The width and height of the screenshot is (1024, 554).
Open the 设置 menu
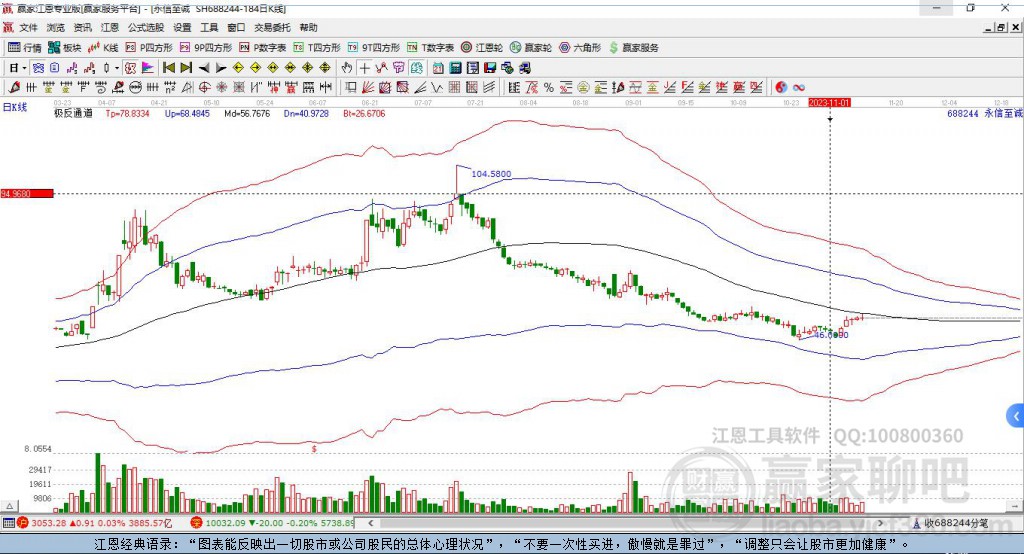tap(182, 27)
